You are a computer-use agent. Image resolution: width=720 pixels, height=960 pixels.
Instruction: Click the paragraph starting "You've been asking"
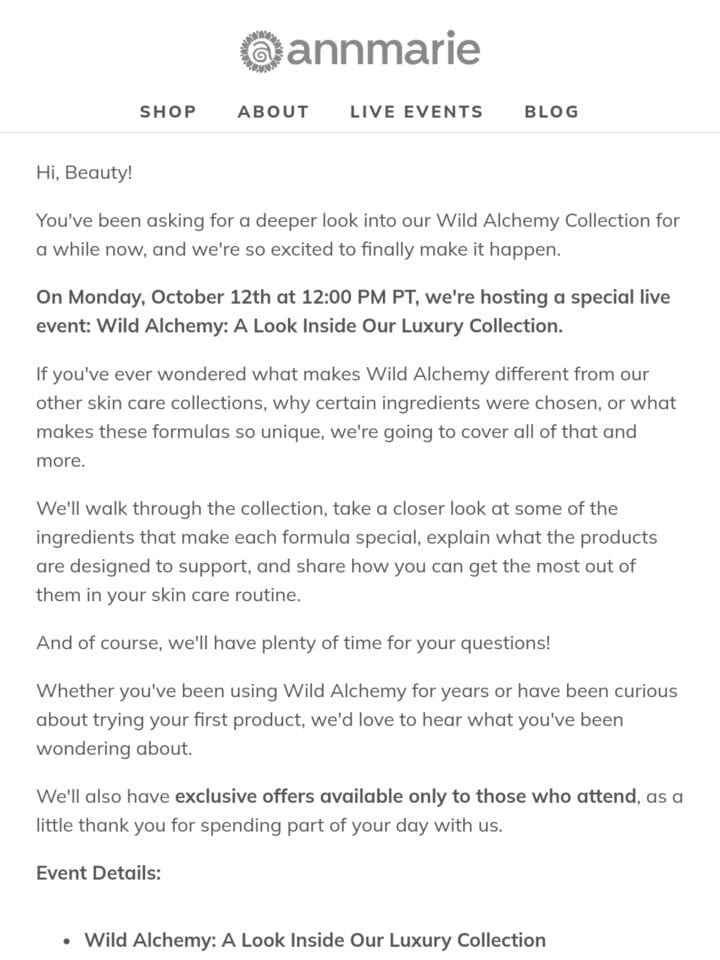(x=358, y=234)
